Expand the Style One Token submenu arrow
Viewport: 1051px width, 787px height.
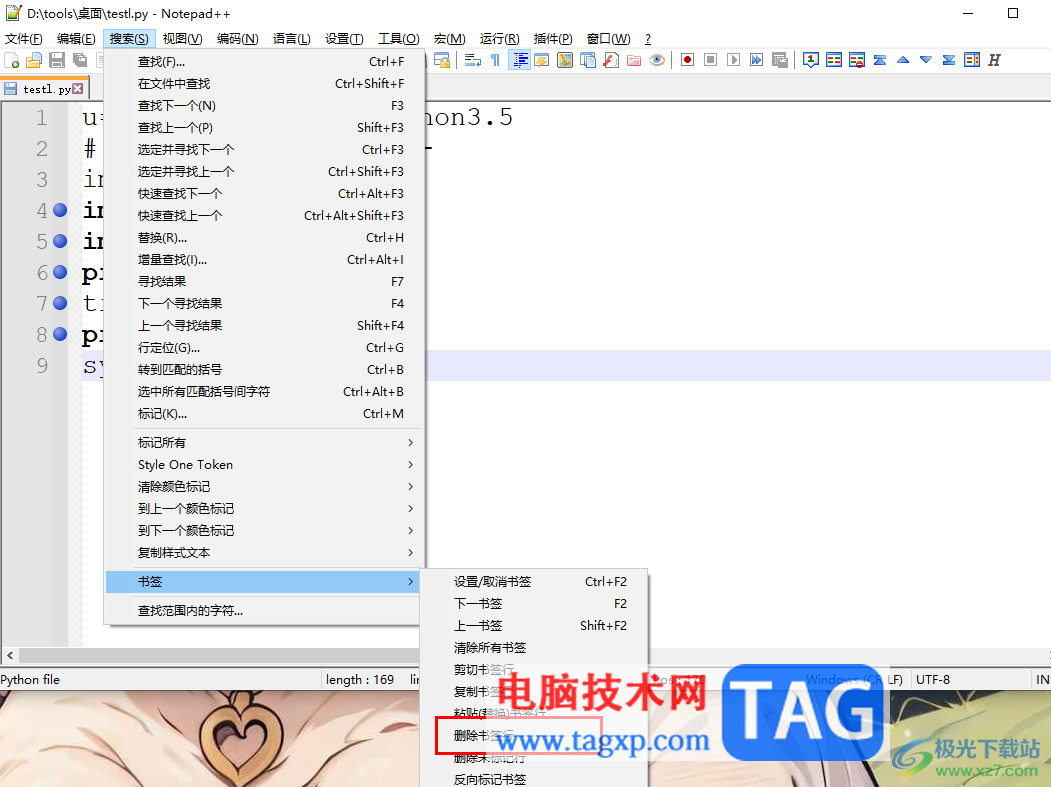410,465
